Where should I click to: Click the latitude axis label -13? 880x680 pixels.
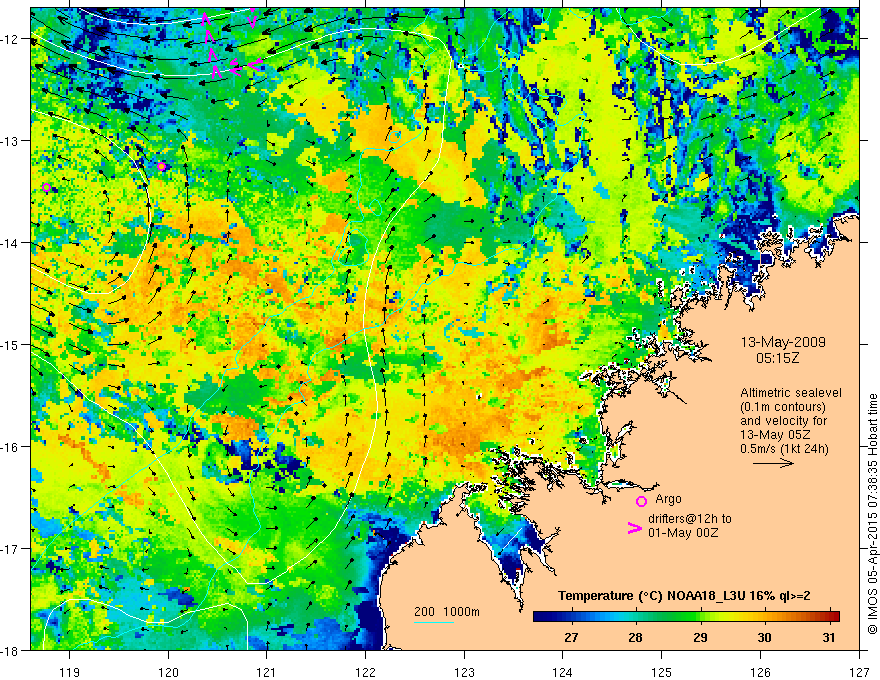tap(12, 140)
